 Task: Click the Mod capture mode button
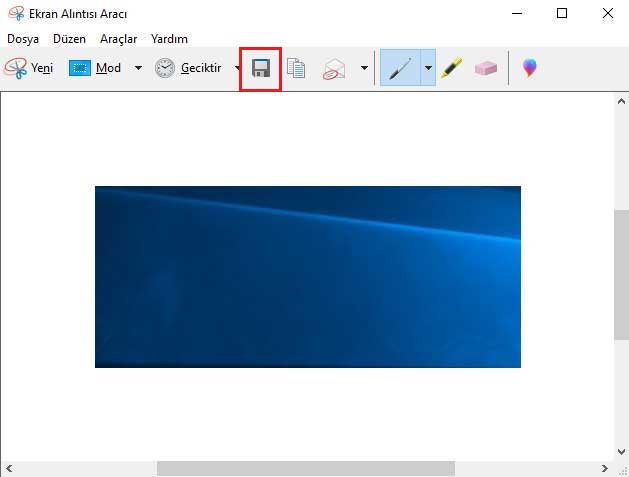coord(95,68)
